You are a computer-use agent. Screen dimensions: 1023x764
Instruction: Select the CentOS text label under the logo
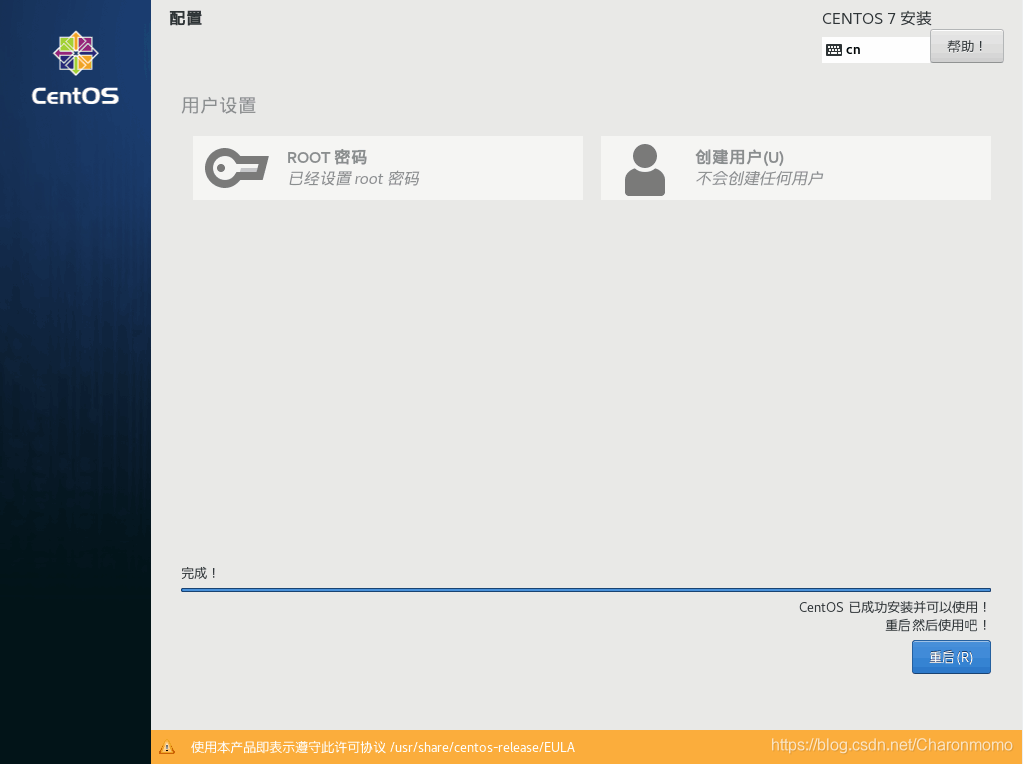[75, 96]
